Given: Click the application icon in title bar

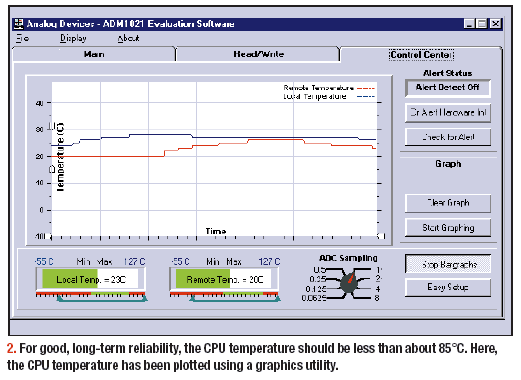Looking at the screenshot, I should (19, 24).
